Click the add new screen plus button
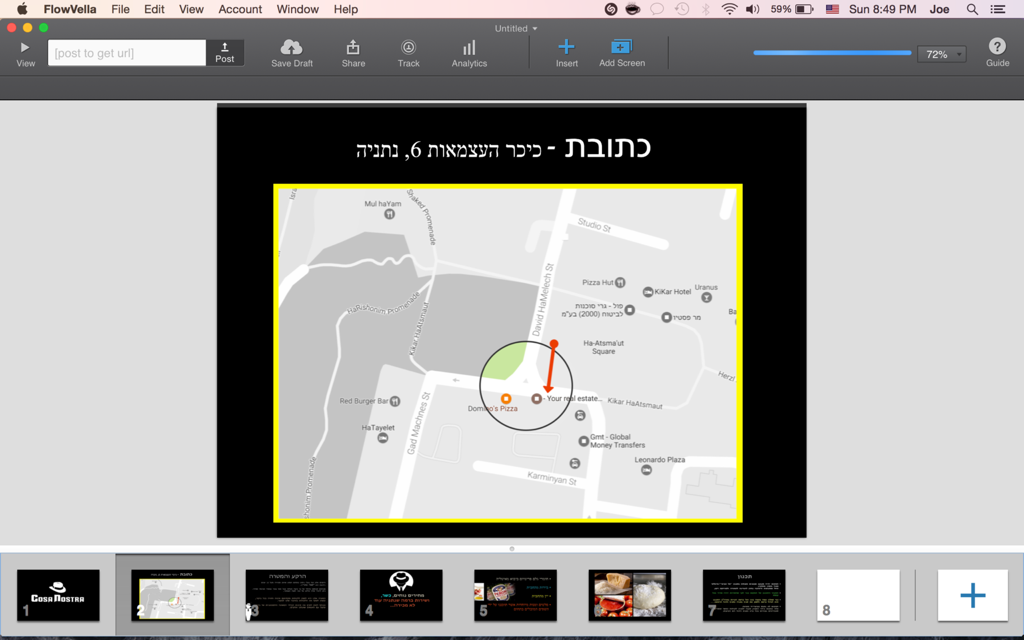Image resolution: width=1024 pixels, height=640 pixels. coord(972,596)
